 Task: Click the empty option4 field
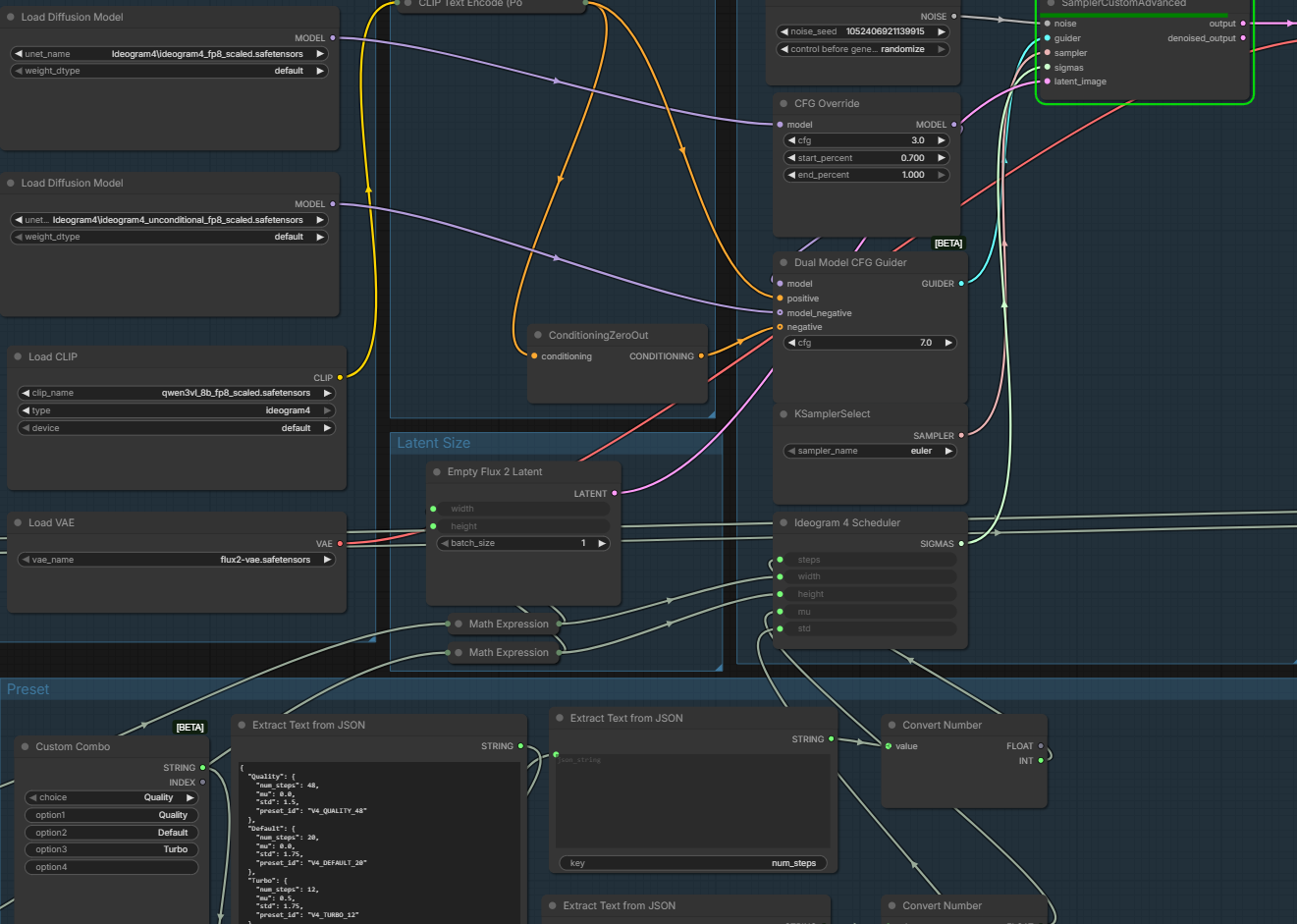pos(111,867)
